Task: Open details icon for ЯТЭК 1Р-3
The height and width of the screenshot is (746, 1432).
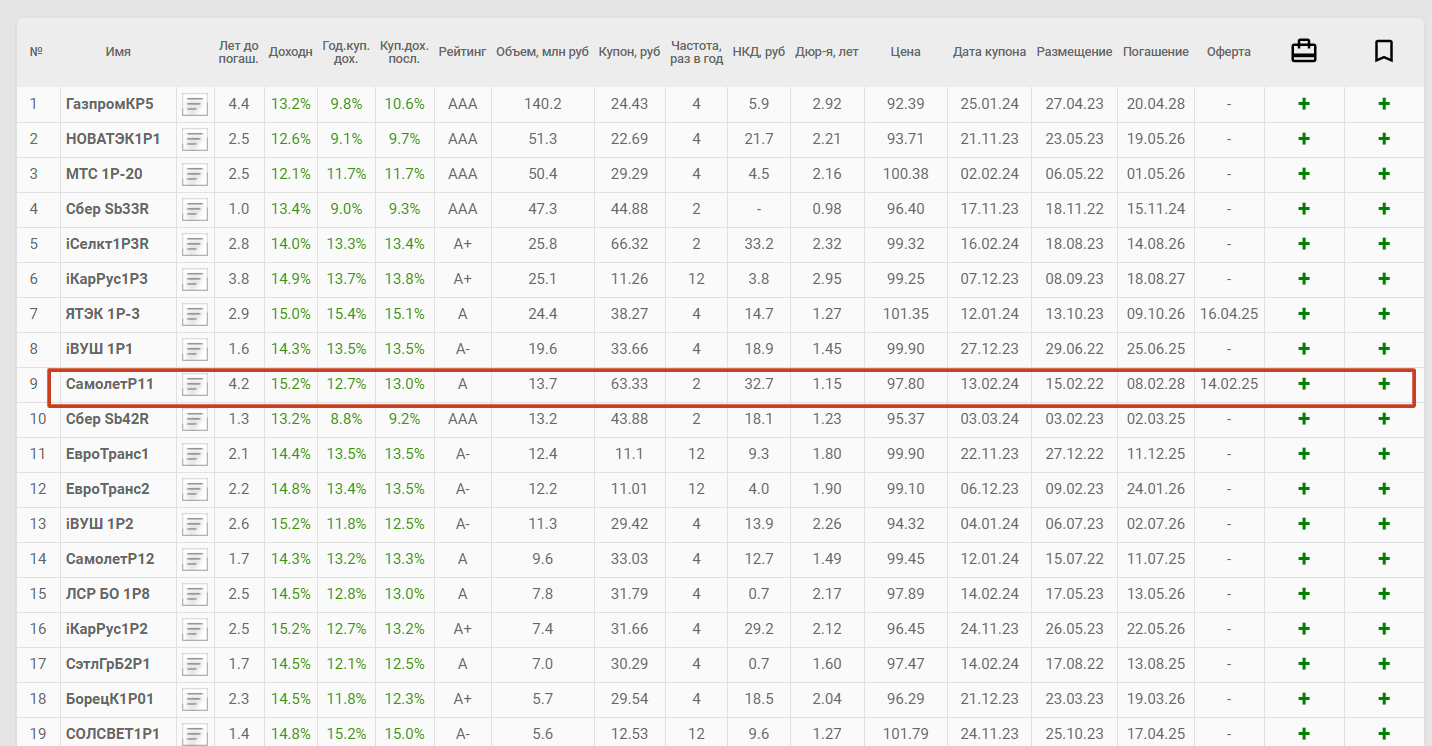Action: [x=195, y=314]
